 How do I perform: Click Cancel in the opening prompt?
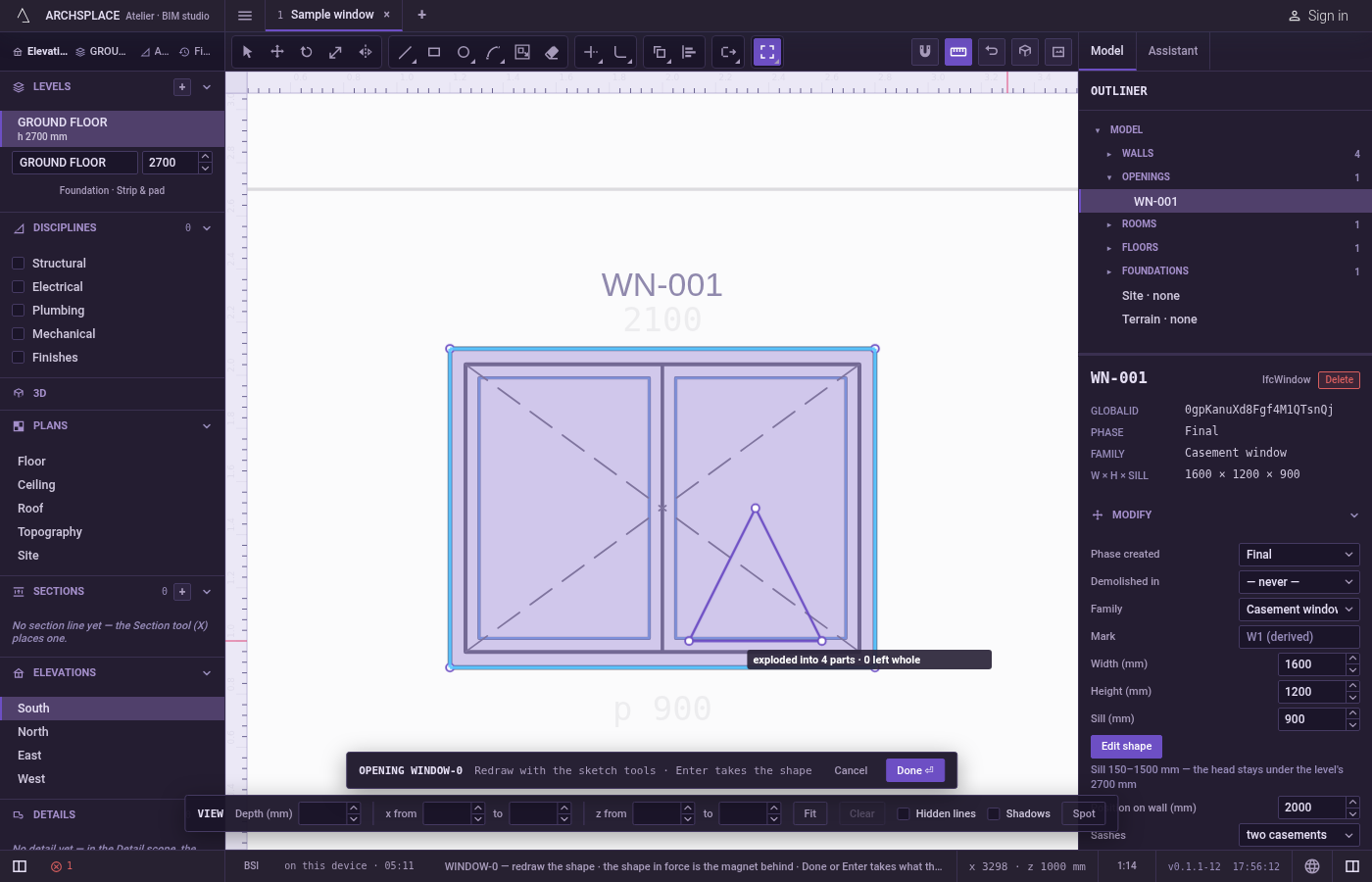point(851,770)
